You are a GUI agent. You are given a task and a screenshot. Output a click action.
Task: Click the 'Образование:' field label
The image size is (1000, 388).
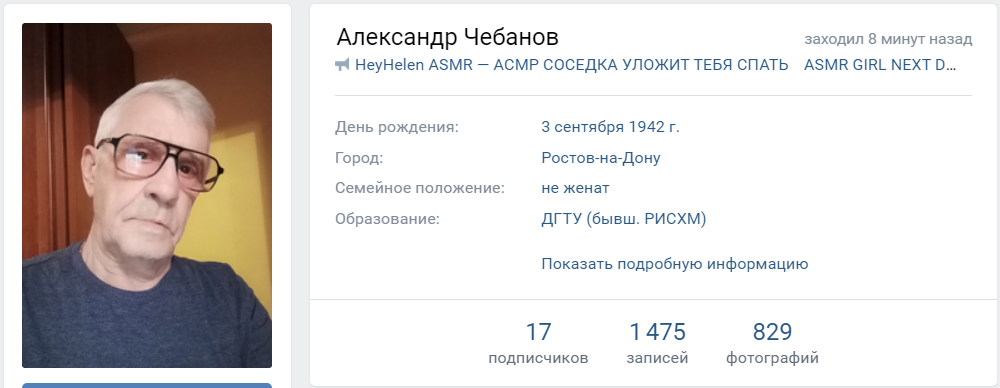click(388, 219)
